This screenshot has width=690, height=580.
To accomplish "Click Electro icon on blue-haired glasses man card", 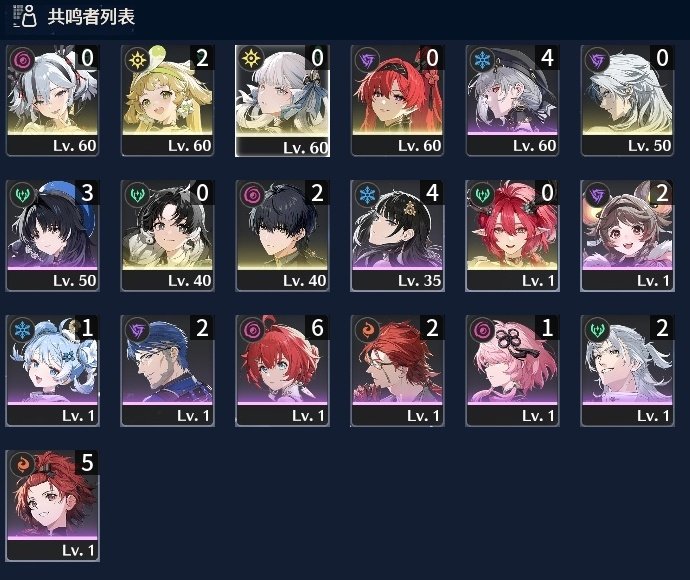I will (137, 329).
